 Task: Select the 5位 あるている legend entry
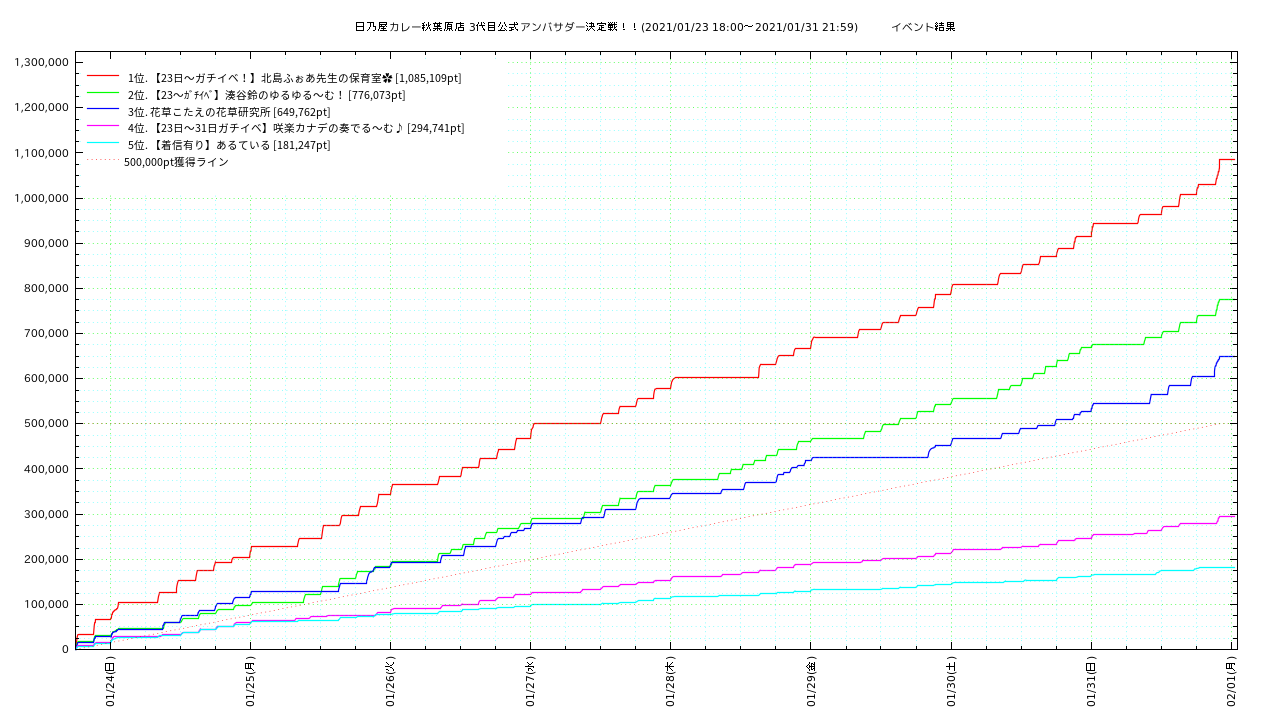[x=228, y=145]
